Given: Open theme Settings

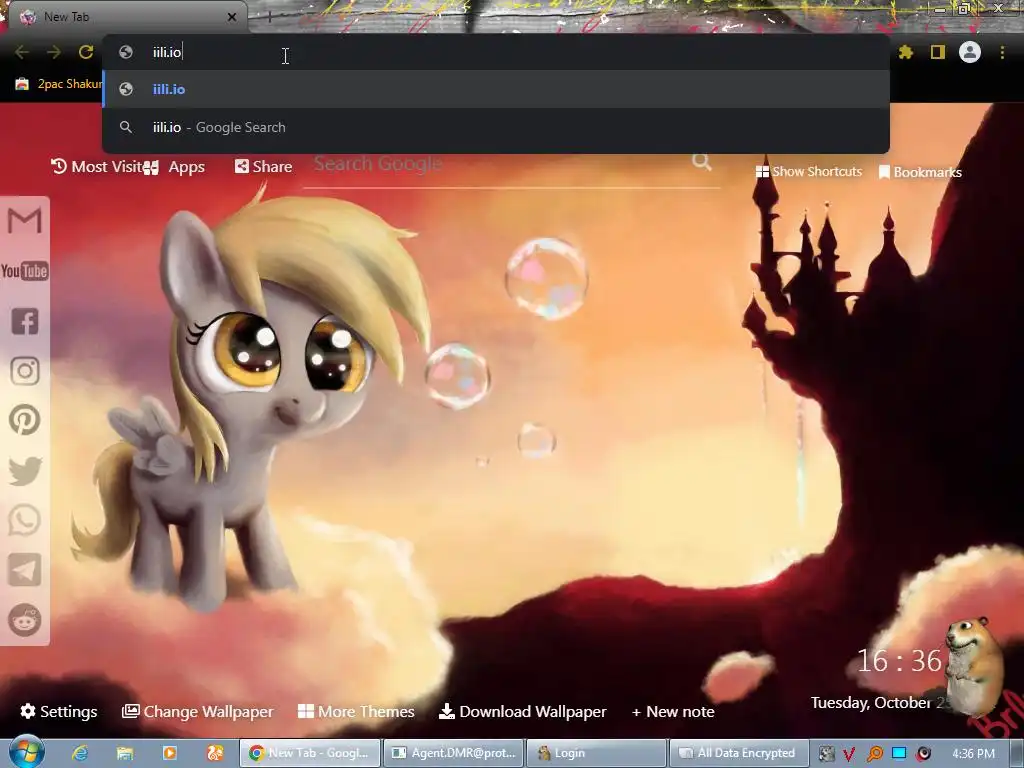Looking at the screenshot, I should 59,711.
